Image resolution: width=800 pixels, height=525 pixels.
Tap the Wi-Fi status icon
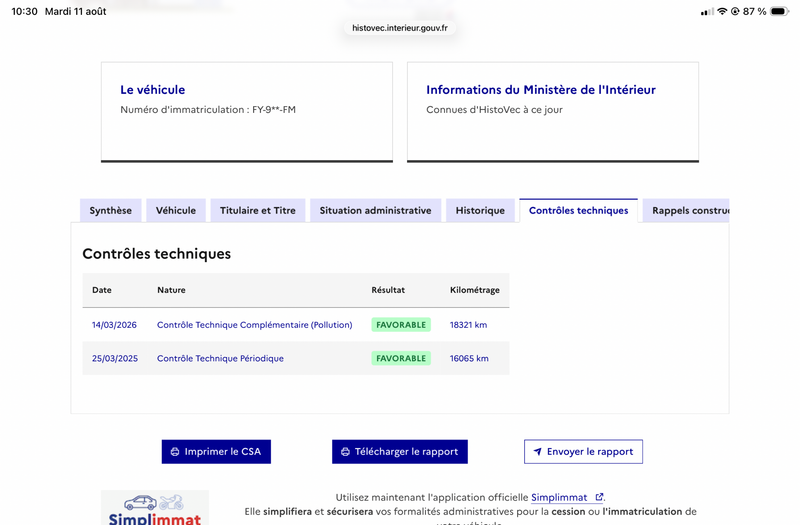tap(722, 11)
